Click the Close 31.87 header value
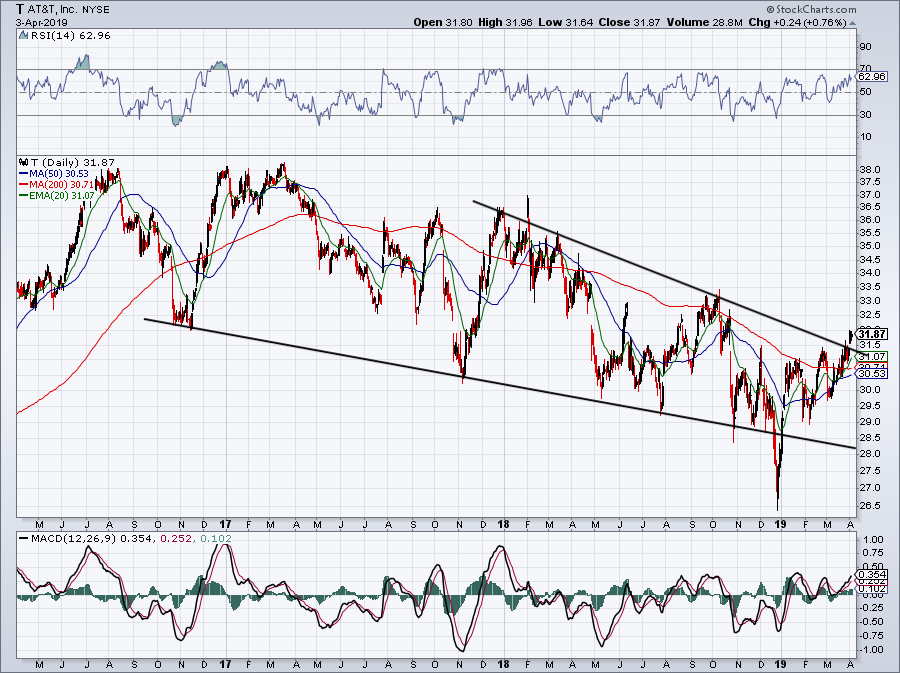Screen dimensions: 900x673 (x=629, y=22)
